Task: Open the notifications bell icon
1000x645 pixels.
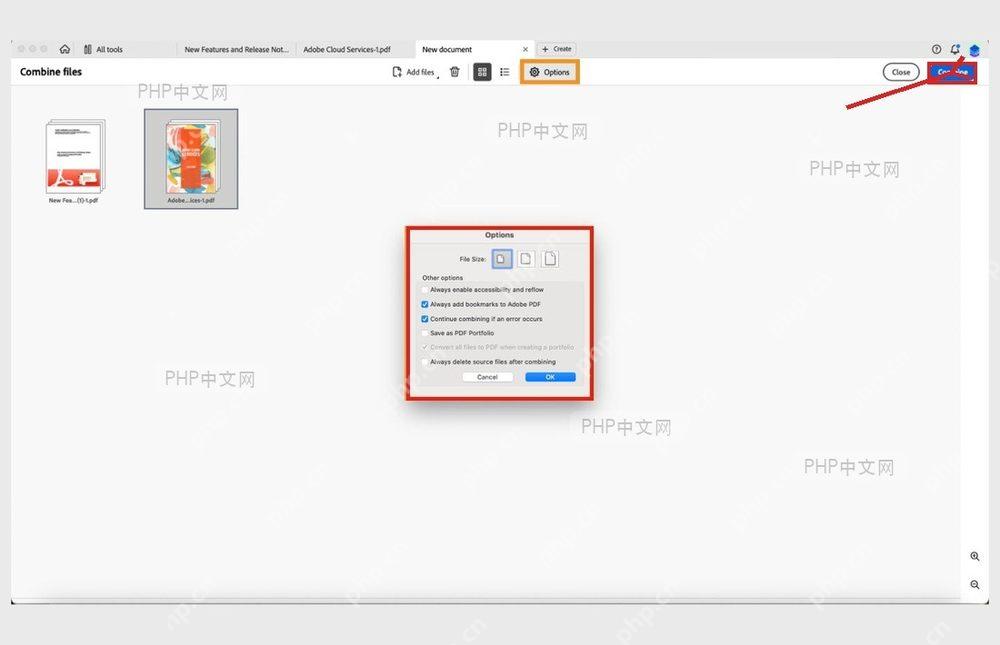Action: 955,49
